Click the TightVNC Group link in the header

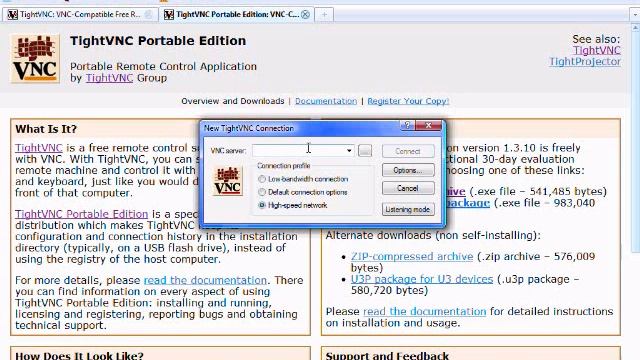109,78
